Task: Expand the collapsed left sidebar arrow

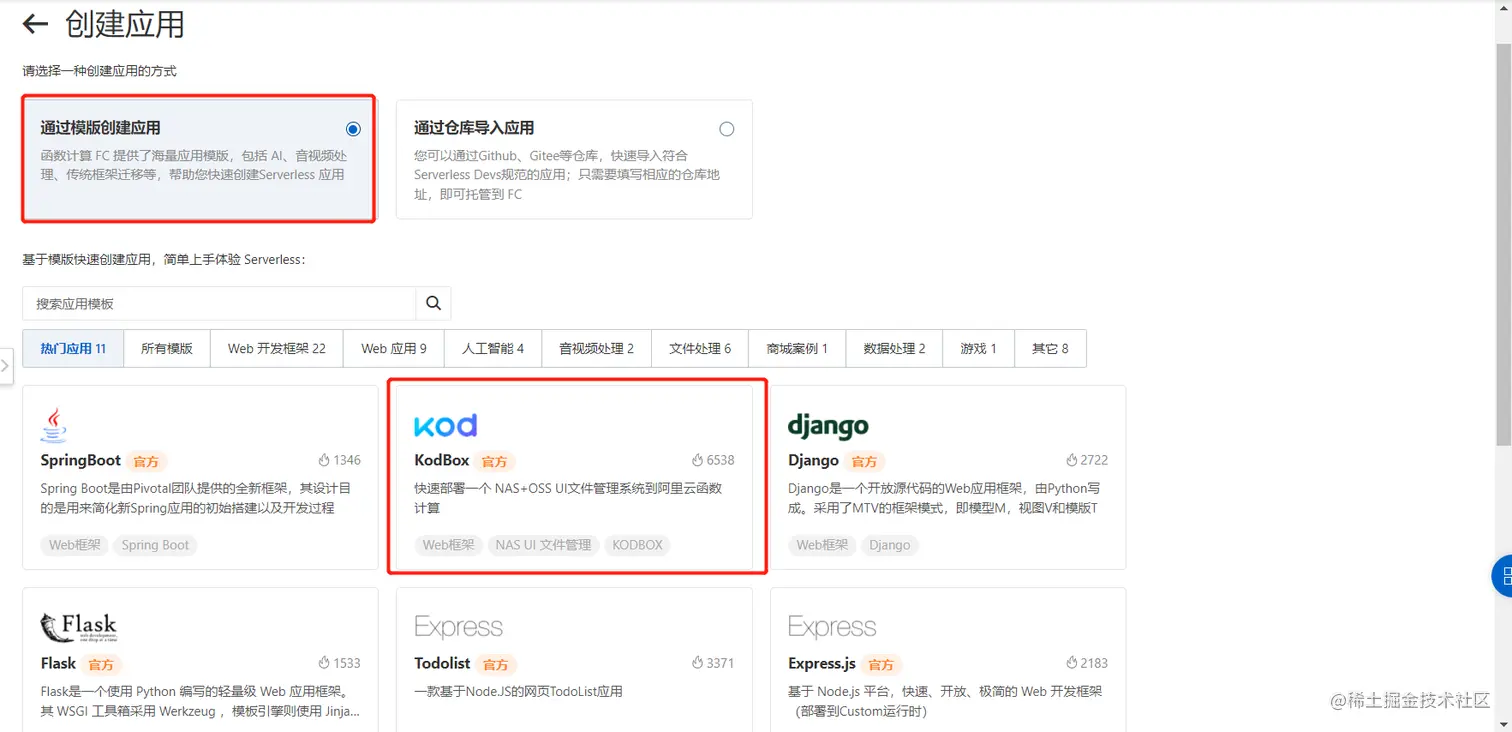Action: click(x=5, y=366)
